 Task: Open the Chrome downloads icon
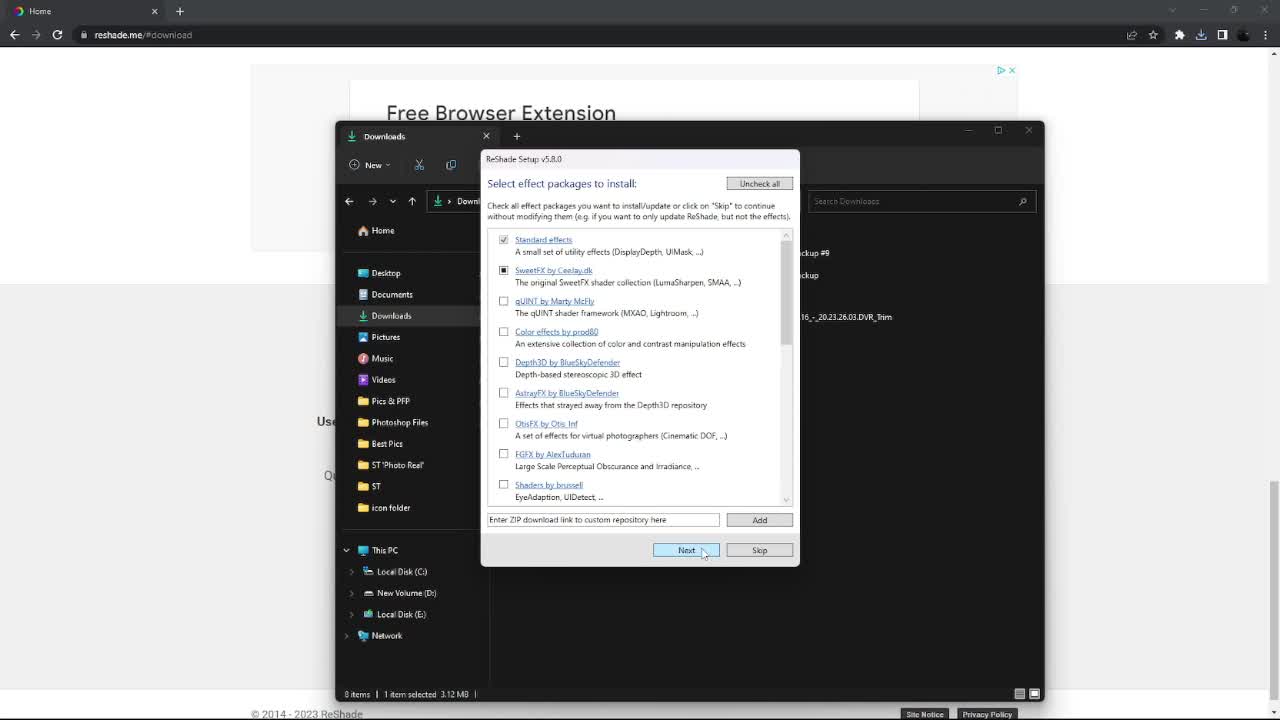(x=1201, y=35)
